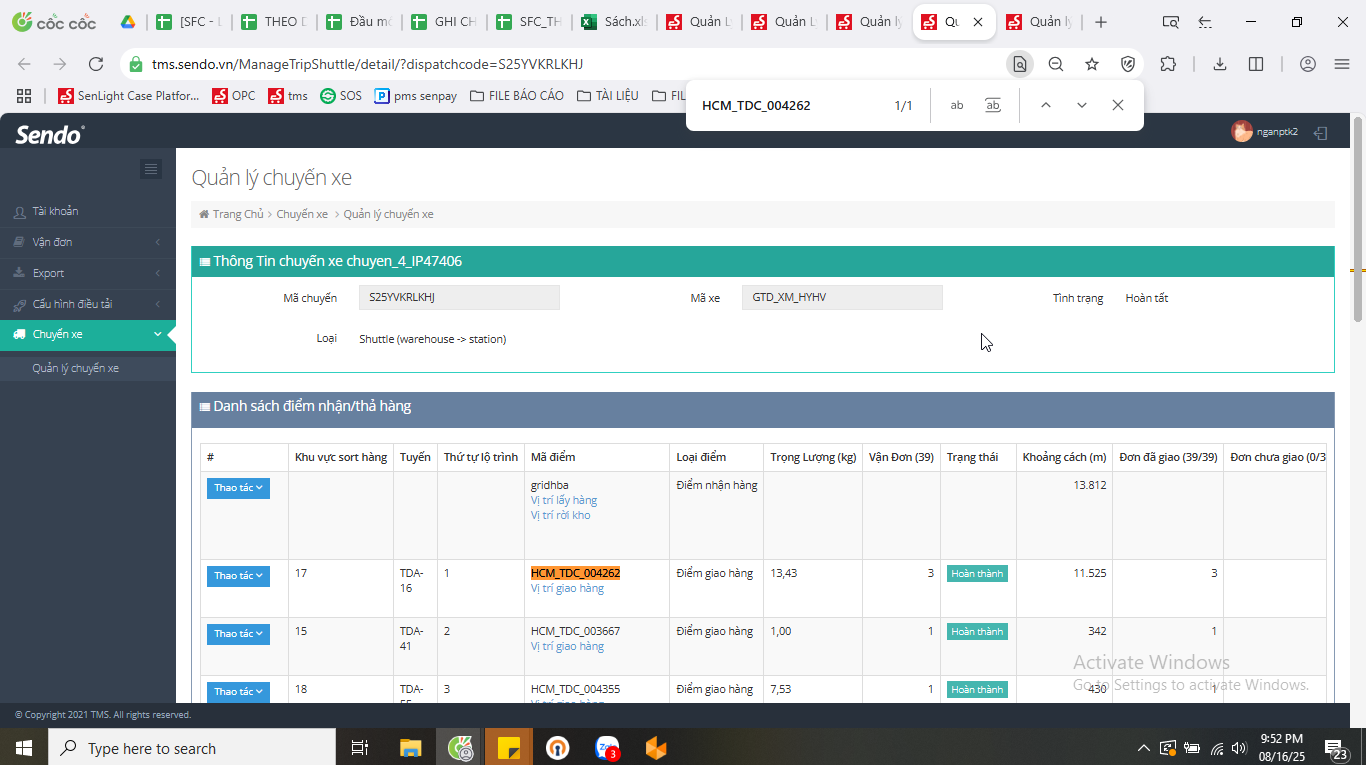Screen dimensions: 1366x765
Task: Collapse the Chuyến xe sidebar menu
Action: click(x=88, y=335)
